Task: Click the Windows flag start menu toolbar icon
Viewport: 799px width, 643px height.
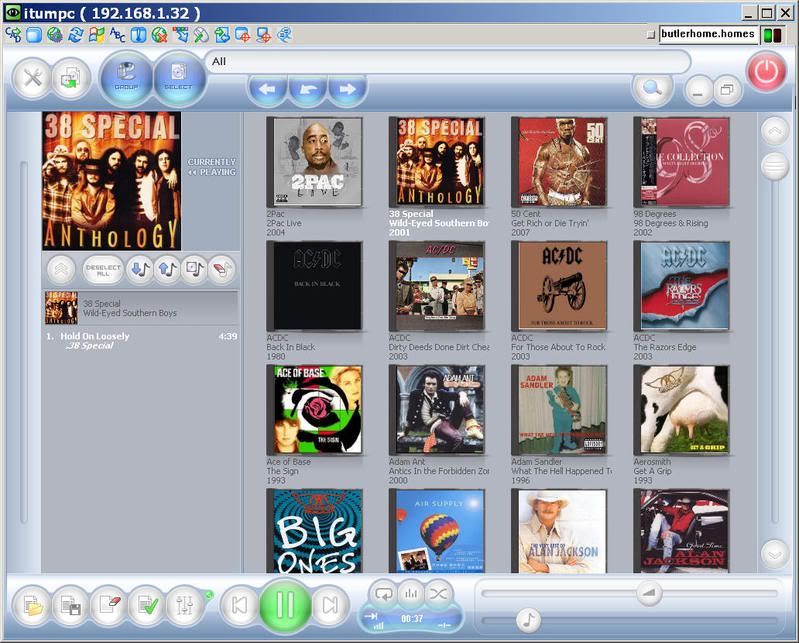Action: 96,35
